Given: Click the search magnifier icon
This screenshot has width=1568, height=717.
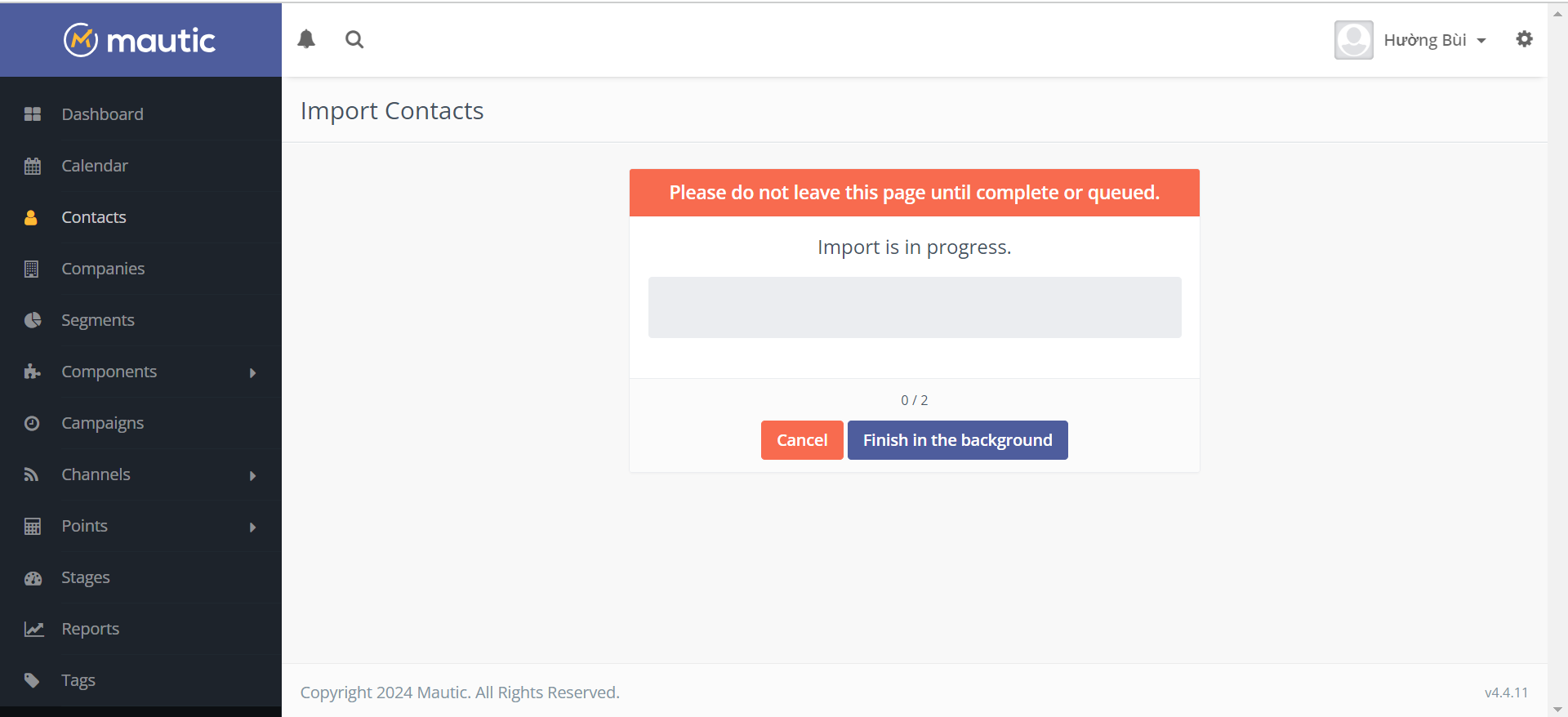Looking at the screenshot, I should coord(354,39).
